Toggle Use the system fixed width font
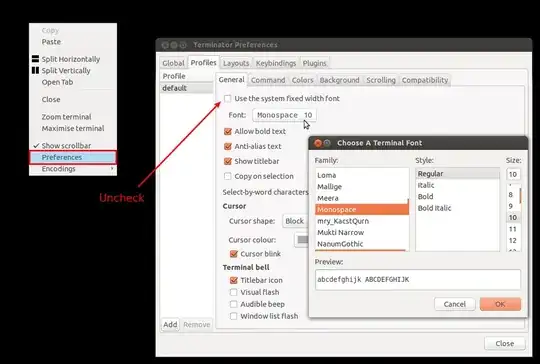The width and height of the screenshot is (540, 364). click(227, 98)
